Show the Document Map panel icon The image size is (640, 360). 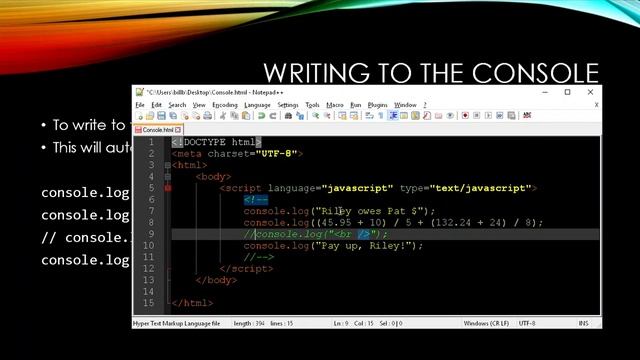[x=415, y=116]
